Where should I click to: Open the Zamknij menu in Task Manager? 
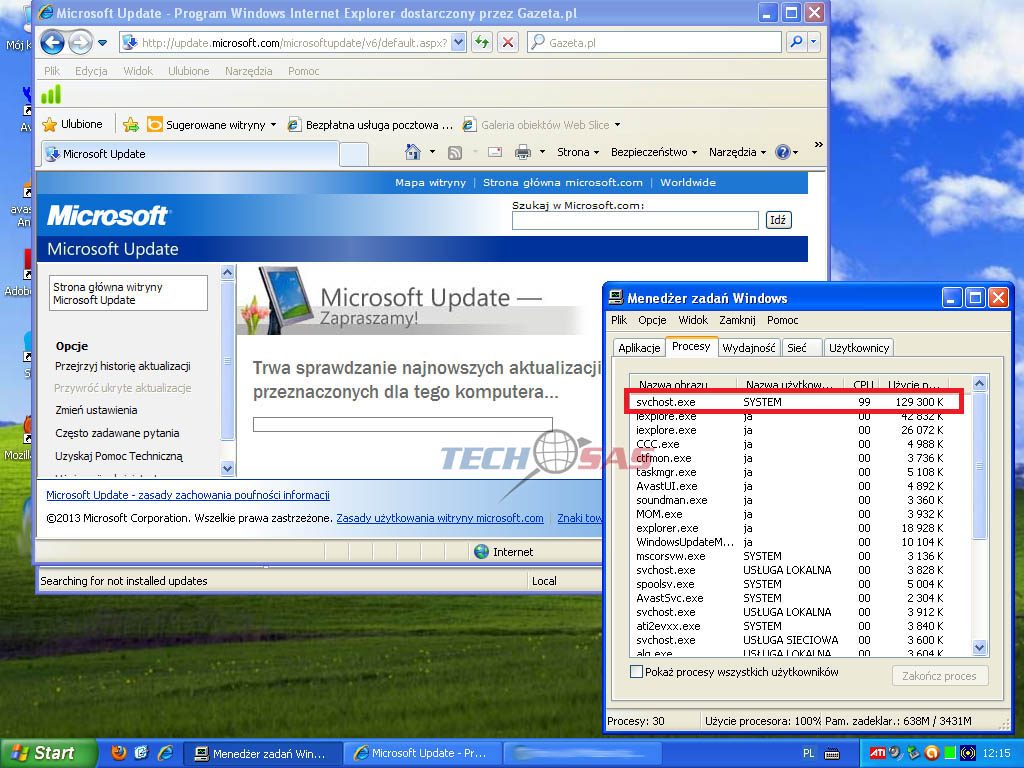[x=737, y=320]
